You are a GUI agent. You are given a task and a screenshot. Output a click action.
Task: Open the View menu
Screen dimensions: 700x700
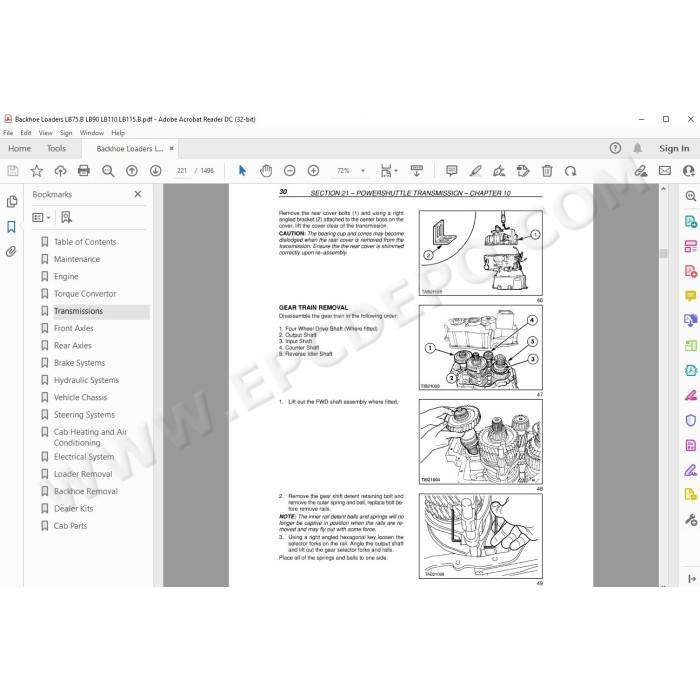(x=45, y=133)
